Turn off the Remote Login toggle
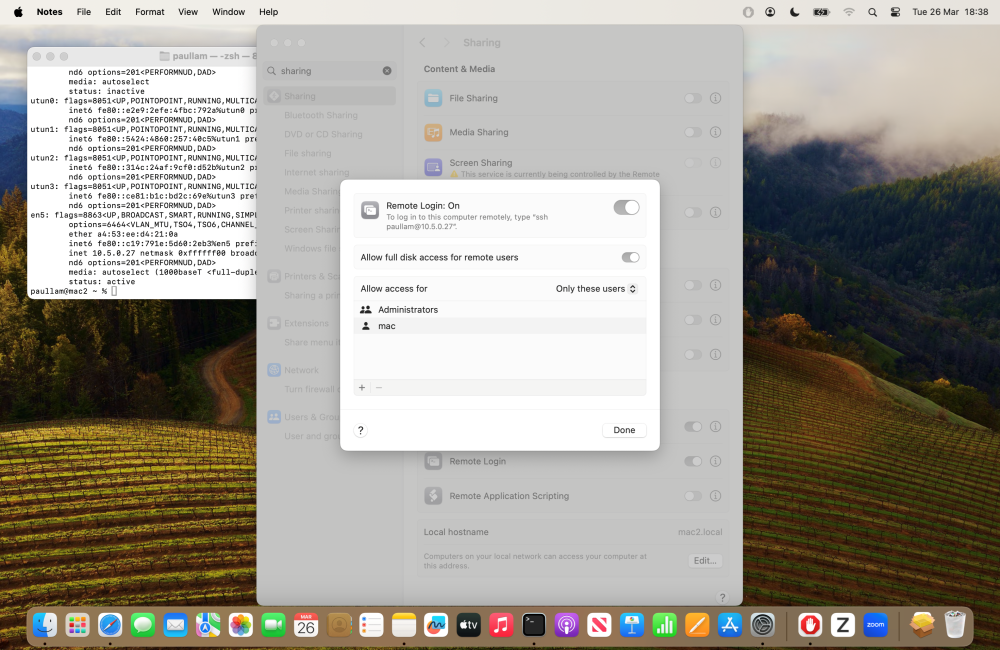Viewport: 1000px width, 650px height. (x=626, y=207)
